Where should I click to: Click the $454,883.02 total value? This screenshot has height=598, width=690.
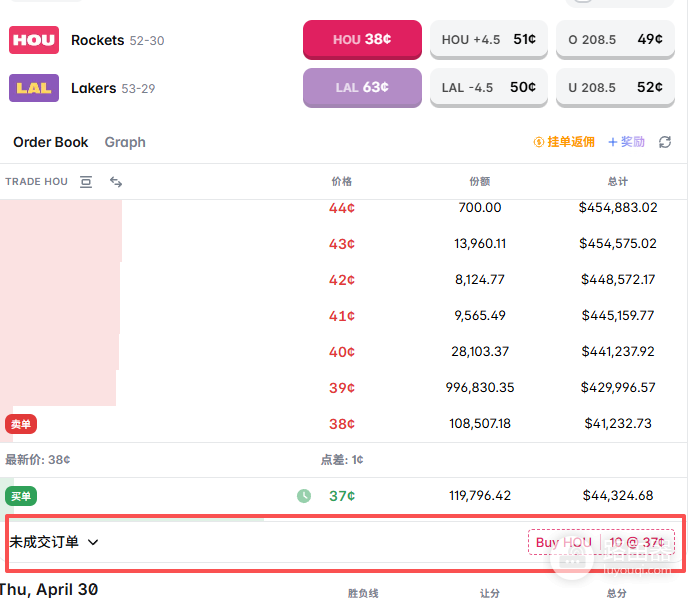pos(618,207)
